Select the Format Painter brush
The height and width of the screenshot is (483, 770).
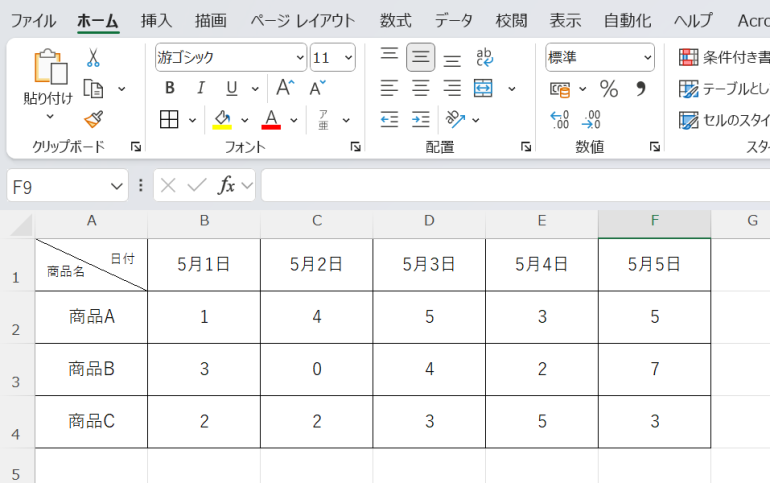click(93, 119)
